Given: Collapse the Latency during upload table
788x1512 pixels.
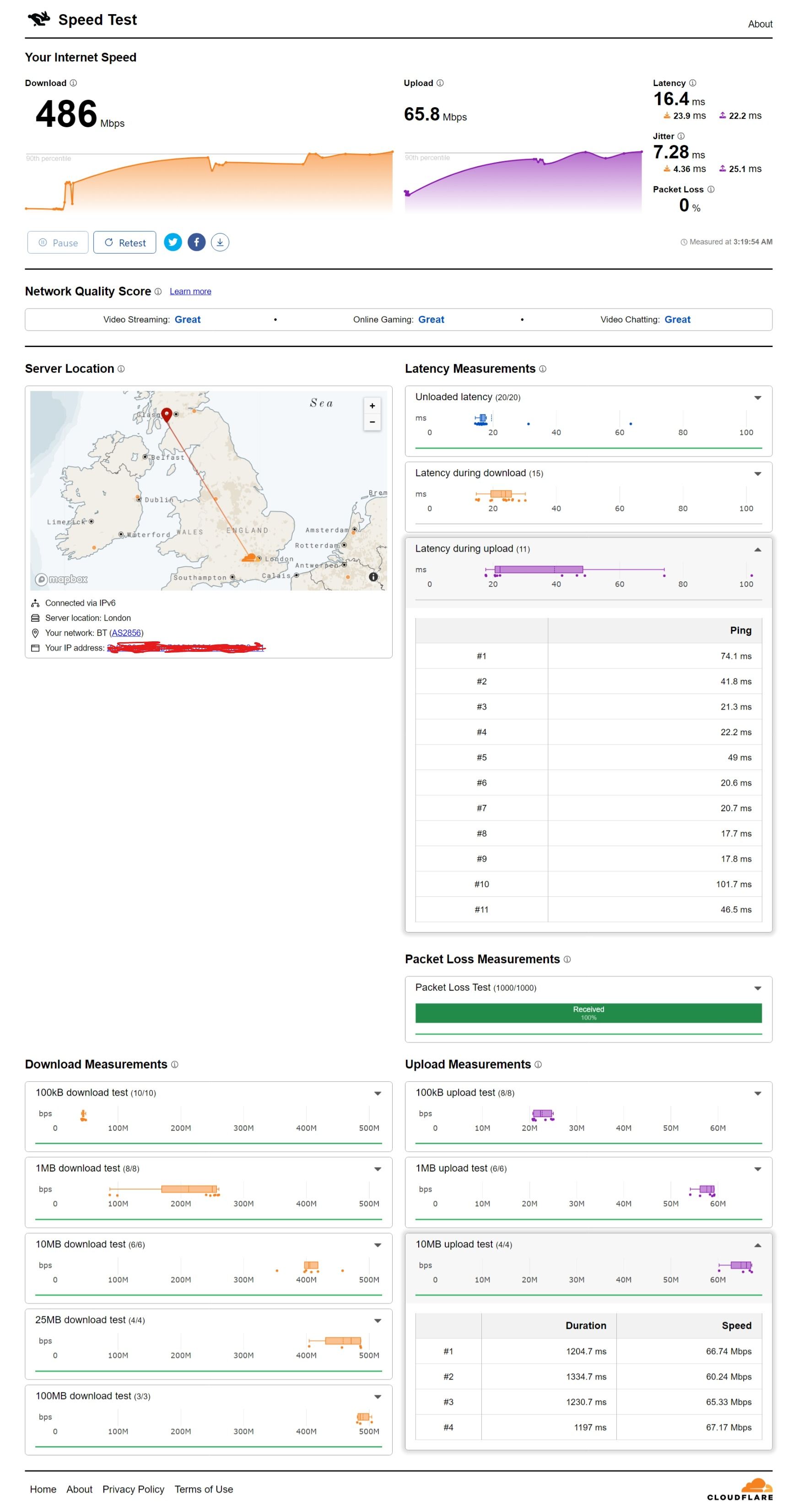Looking at the screenshot, I should [x=757, y=549].
